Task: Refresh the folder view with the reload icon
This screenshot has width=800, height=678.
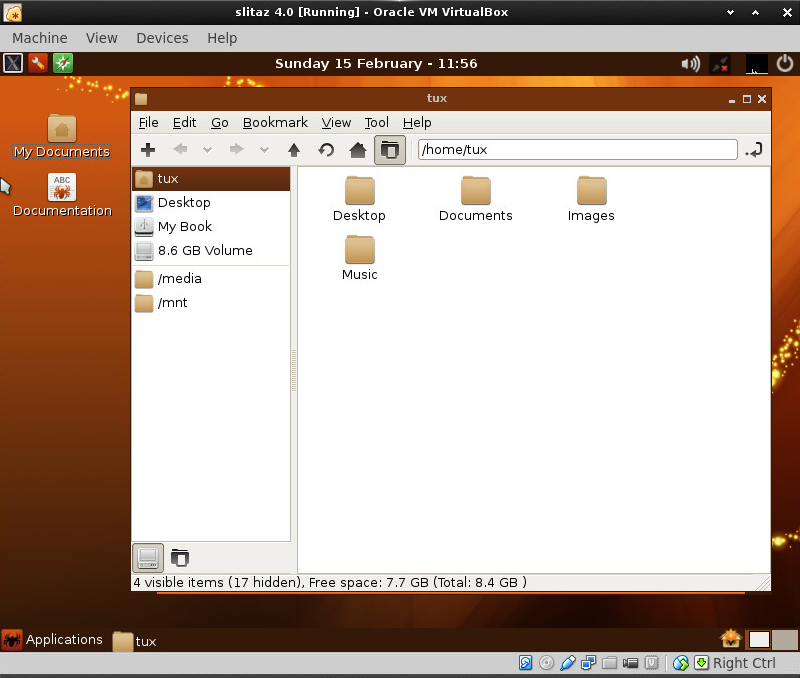Action: pos(324,150)
